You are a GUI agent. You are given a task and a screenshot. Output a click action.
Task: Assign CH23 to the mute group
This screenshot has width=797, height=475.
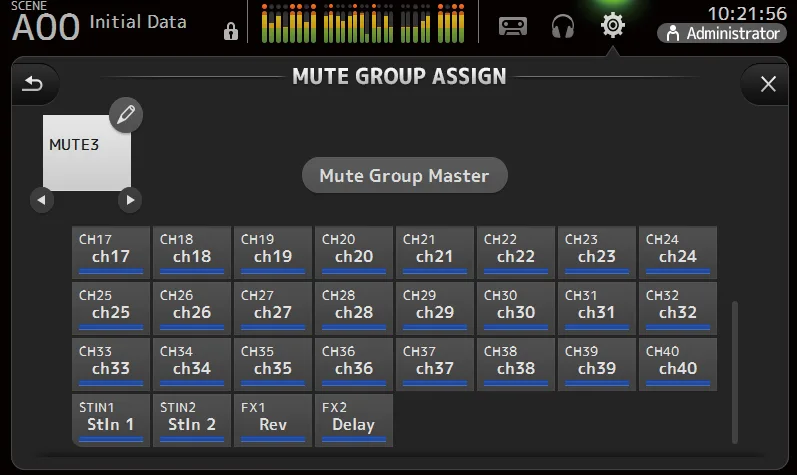pyautogui.click(x=597, y=252)
